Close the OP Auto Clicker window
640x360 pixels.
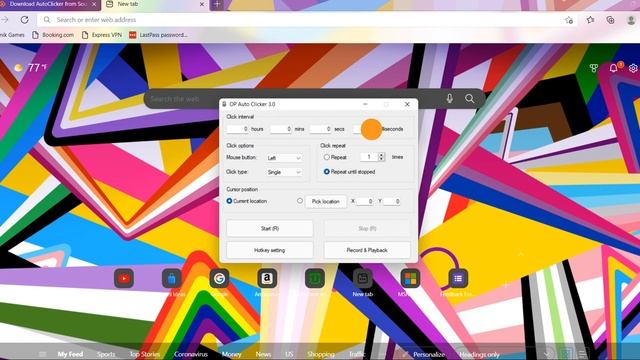point(407,104)
